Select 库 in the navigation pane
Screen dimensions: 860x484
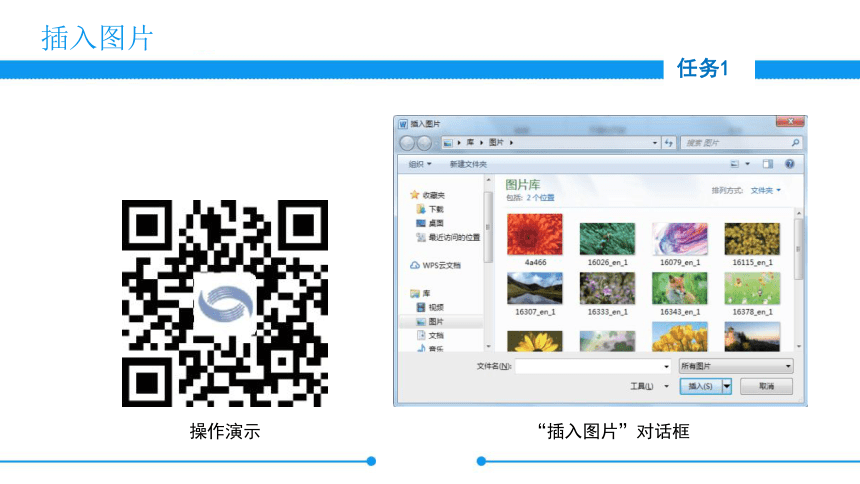421,294
